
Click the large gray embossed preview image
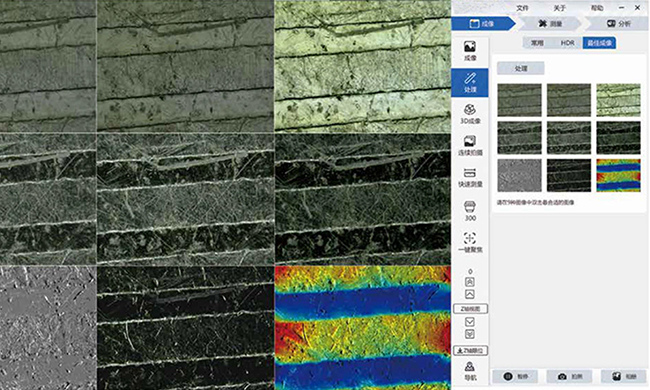pos(48,328)
